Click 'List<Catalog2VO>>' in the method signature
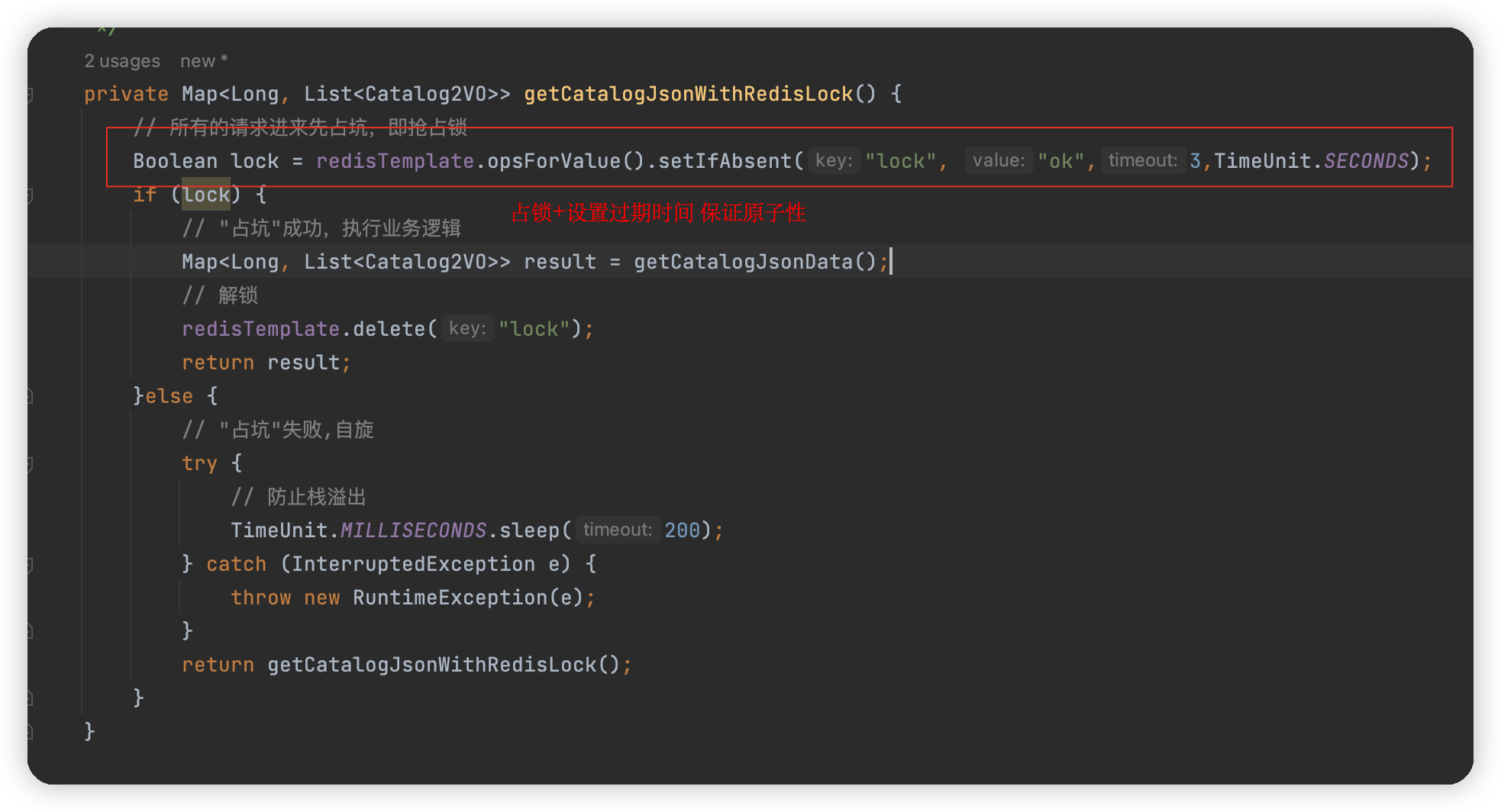The height and width of the screenshot is (812, 1501). click(x=407, y=94)
